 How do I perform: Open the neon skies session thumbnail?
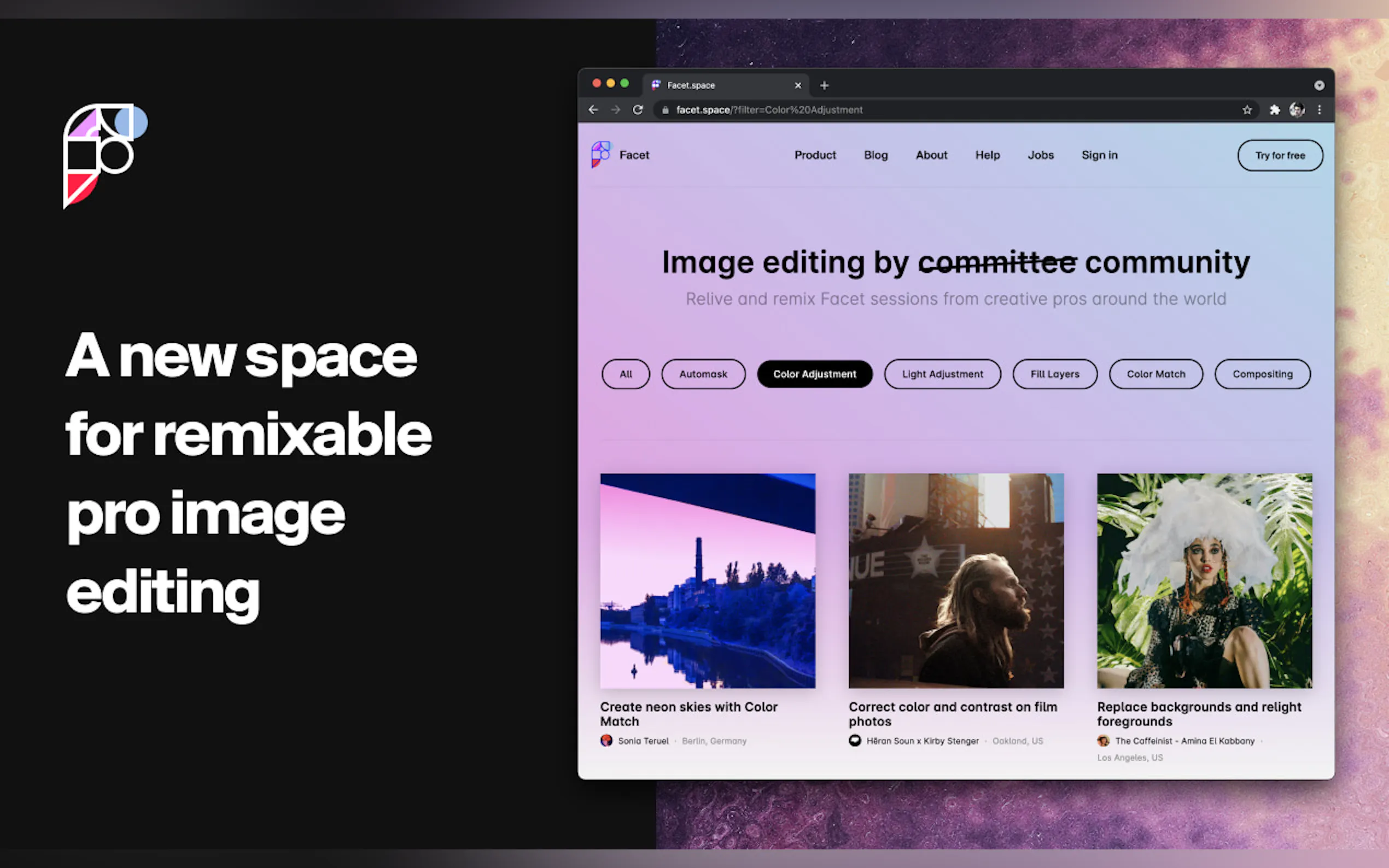coord(707,580)
